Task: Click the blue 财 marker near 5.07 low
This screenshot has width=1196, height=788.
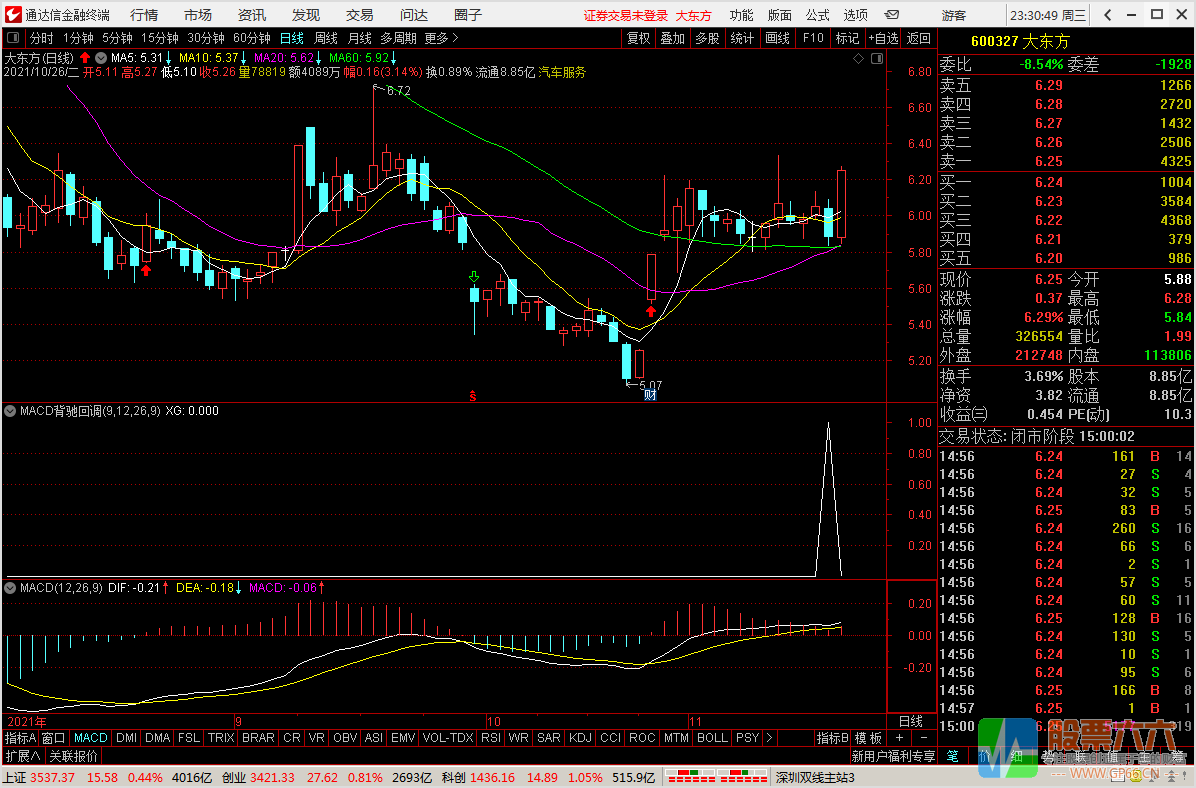Action: (650, 394)
